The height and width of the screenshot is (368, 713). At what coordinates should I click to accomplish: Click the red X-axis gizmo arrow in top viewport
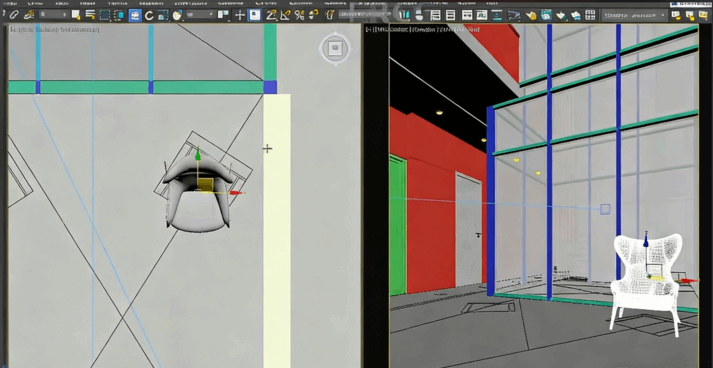click(x=236, y=193)
